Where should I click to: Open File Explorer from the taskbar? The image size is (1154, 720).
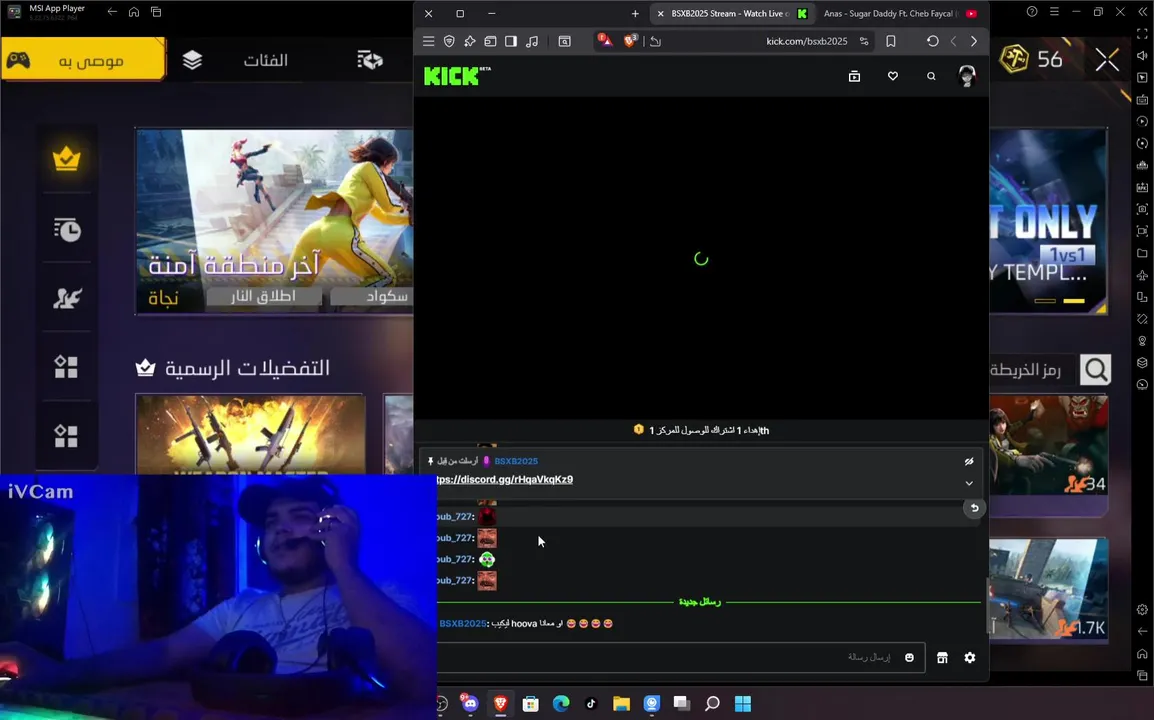point(621,704)
